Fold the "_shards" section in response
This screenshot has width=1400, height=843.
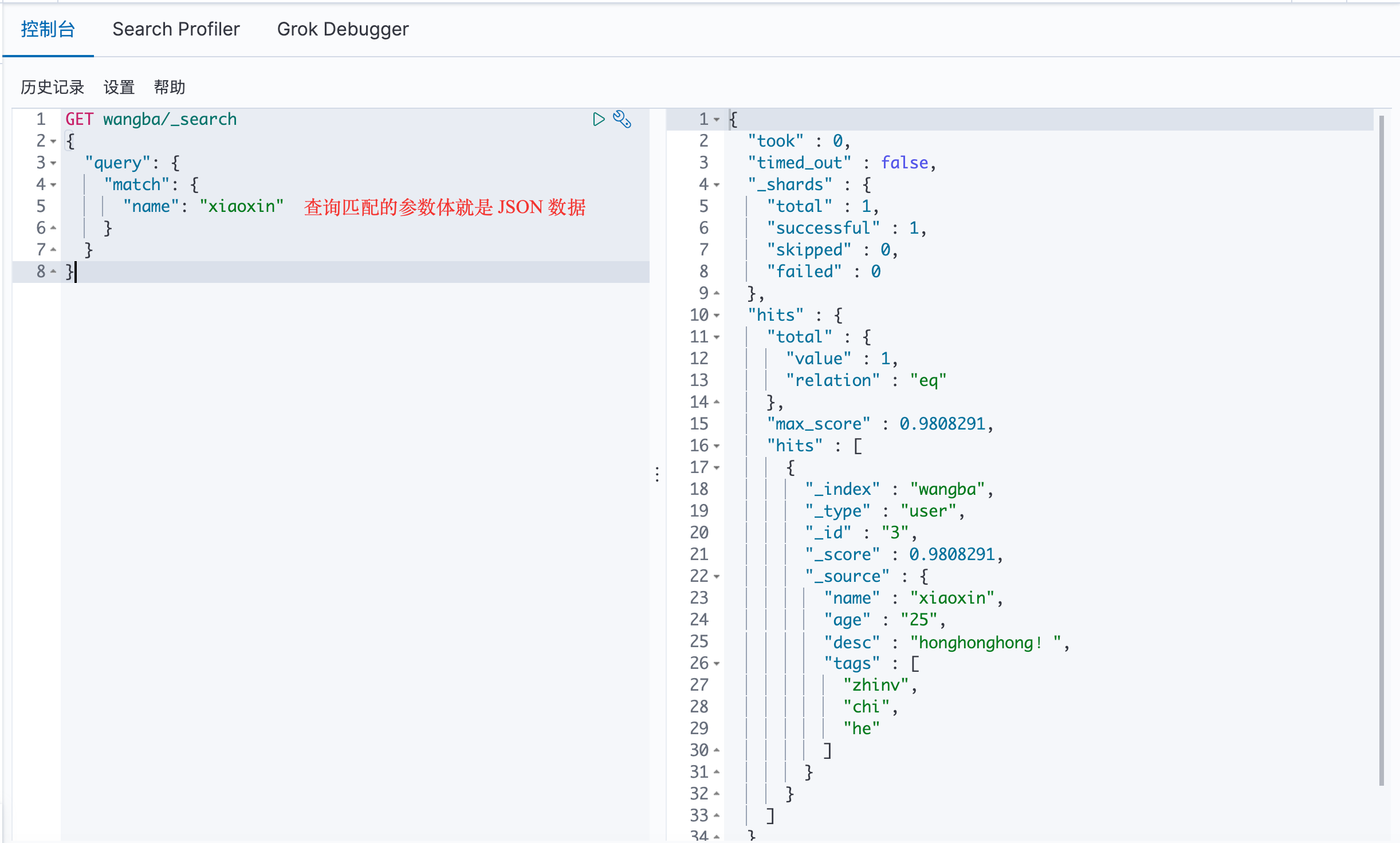(x=717, y=185)
